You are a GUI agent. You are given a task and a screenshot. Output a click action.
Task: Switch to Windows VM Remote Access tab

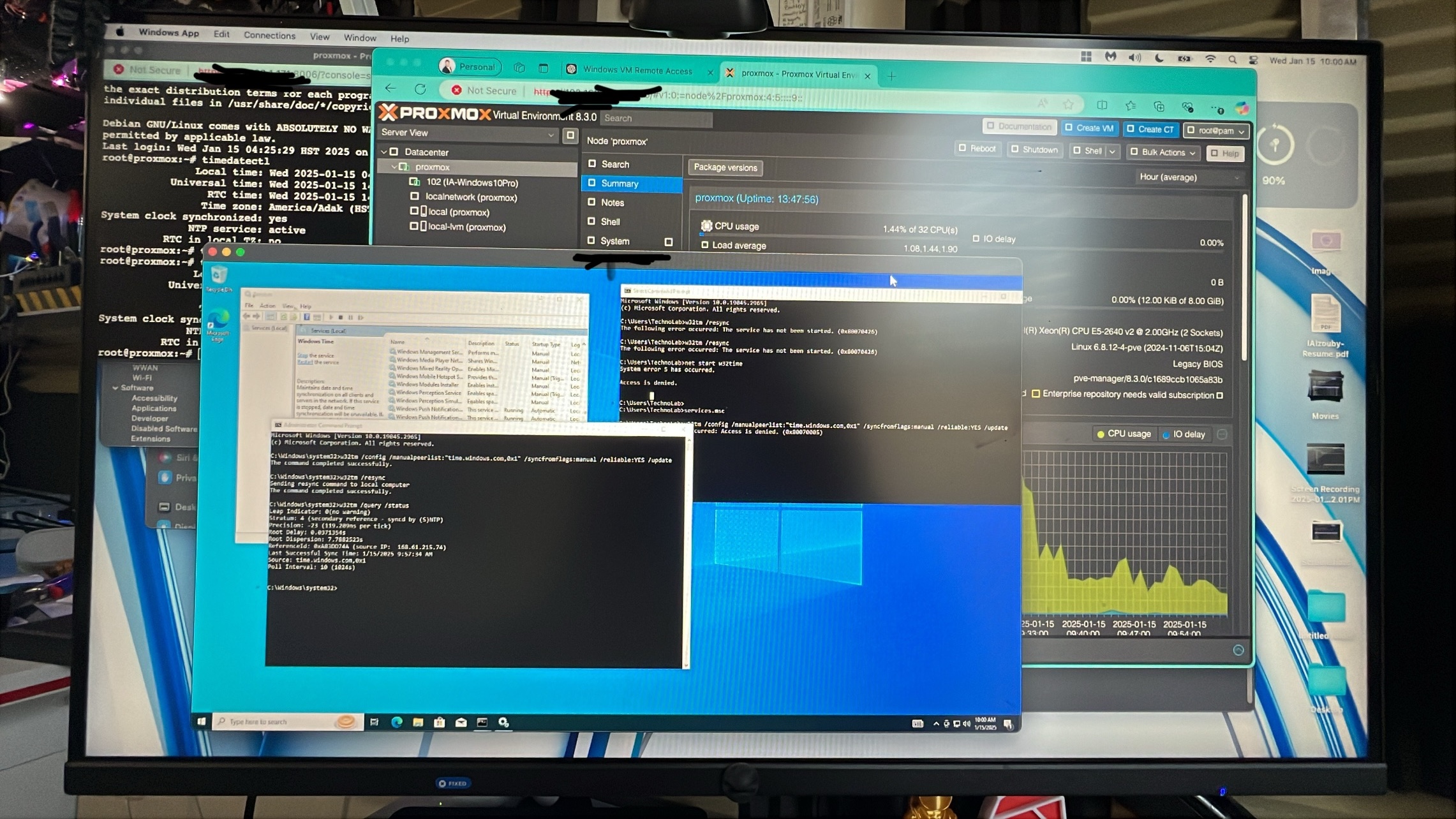click(636, 70)
